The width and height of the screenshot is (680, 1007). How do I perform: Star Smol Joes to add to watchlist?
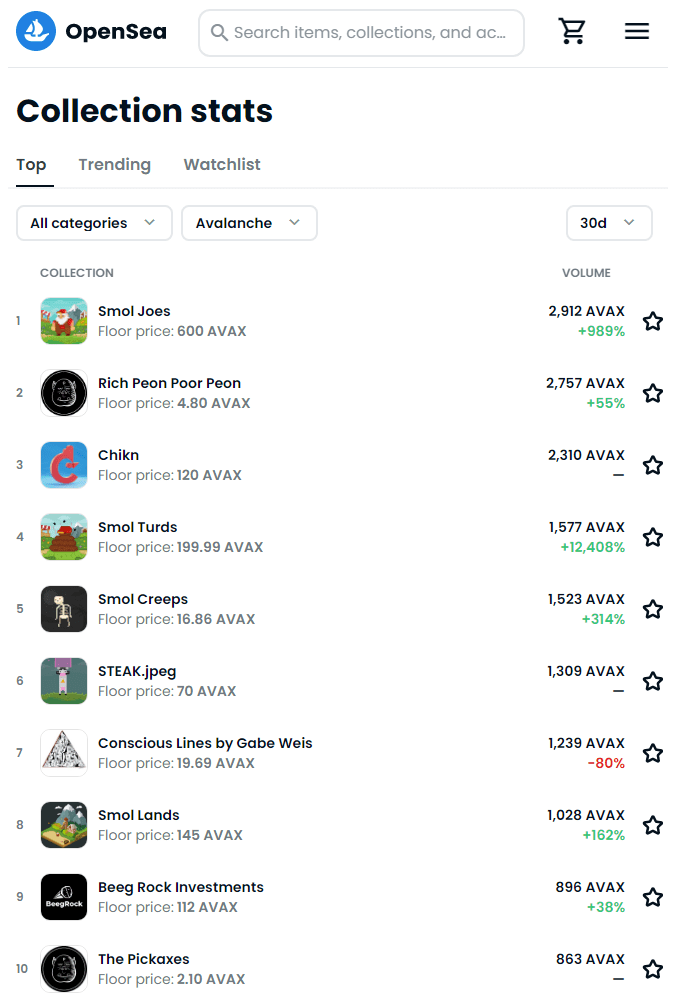point(653,321)
